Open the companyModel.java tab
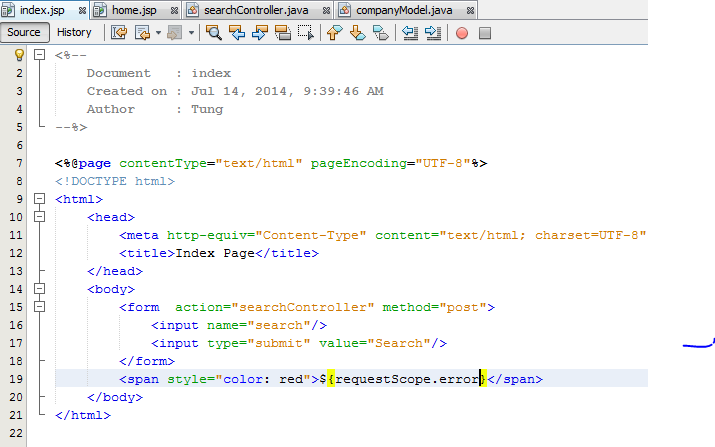The width and height of the screenshot is (715, 447). tap(404, 10)
